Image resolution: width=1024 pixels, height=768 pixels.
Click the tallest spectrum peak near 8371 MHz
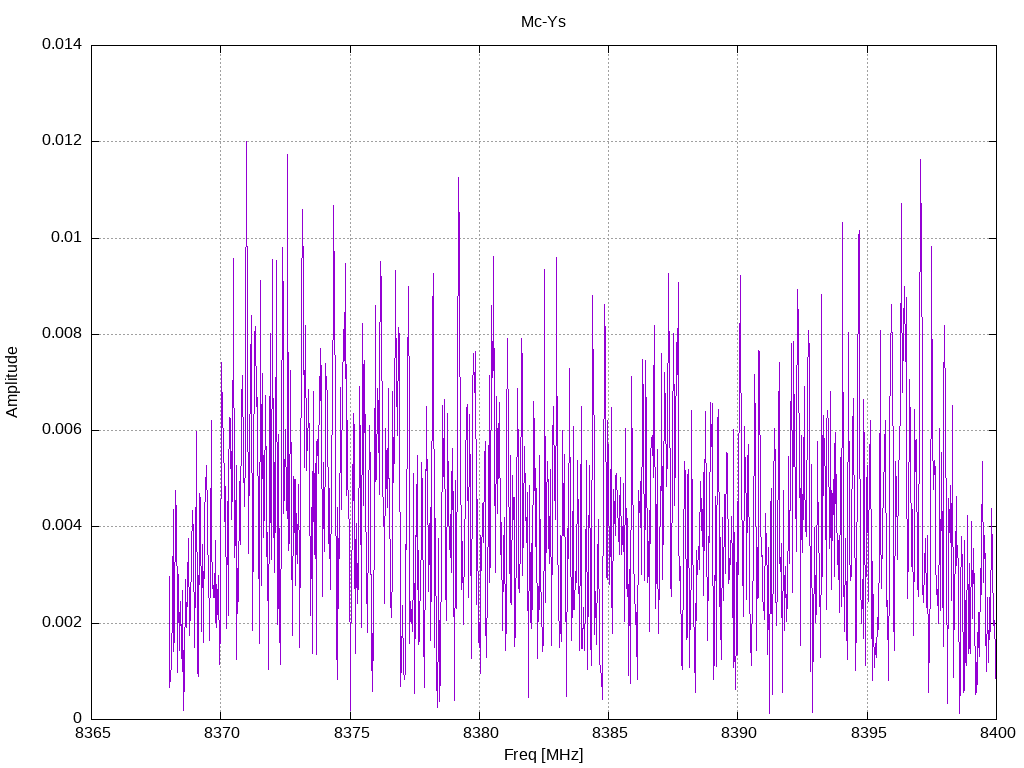tap(246, 143)
